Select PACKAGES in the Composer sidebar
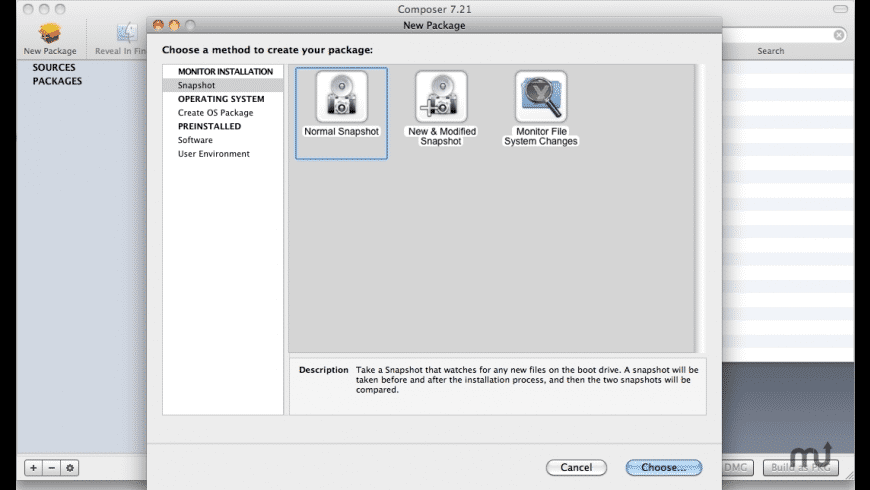This screenshot has height=490, width=870. pos(57,81)
